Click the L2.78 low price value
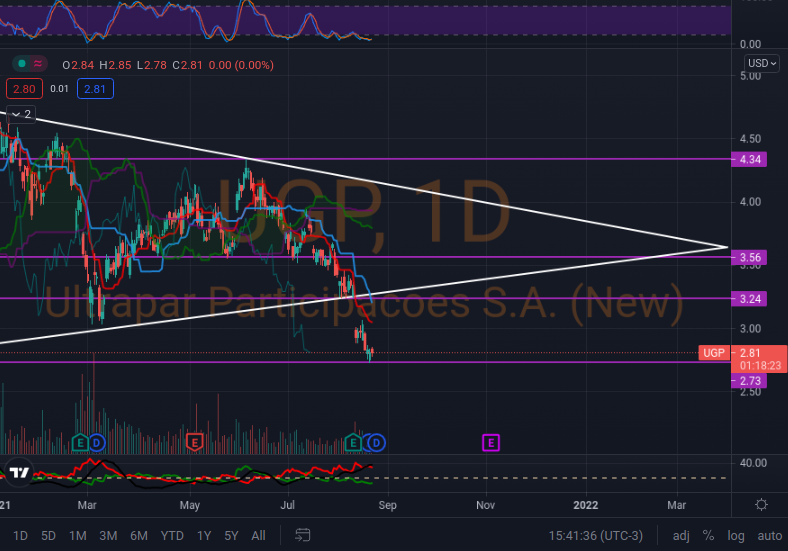 [x=151, y=65]
